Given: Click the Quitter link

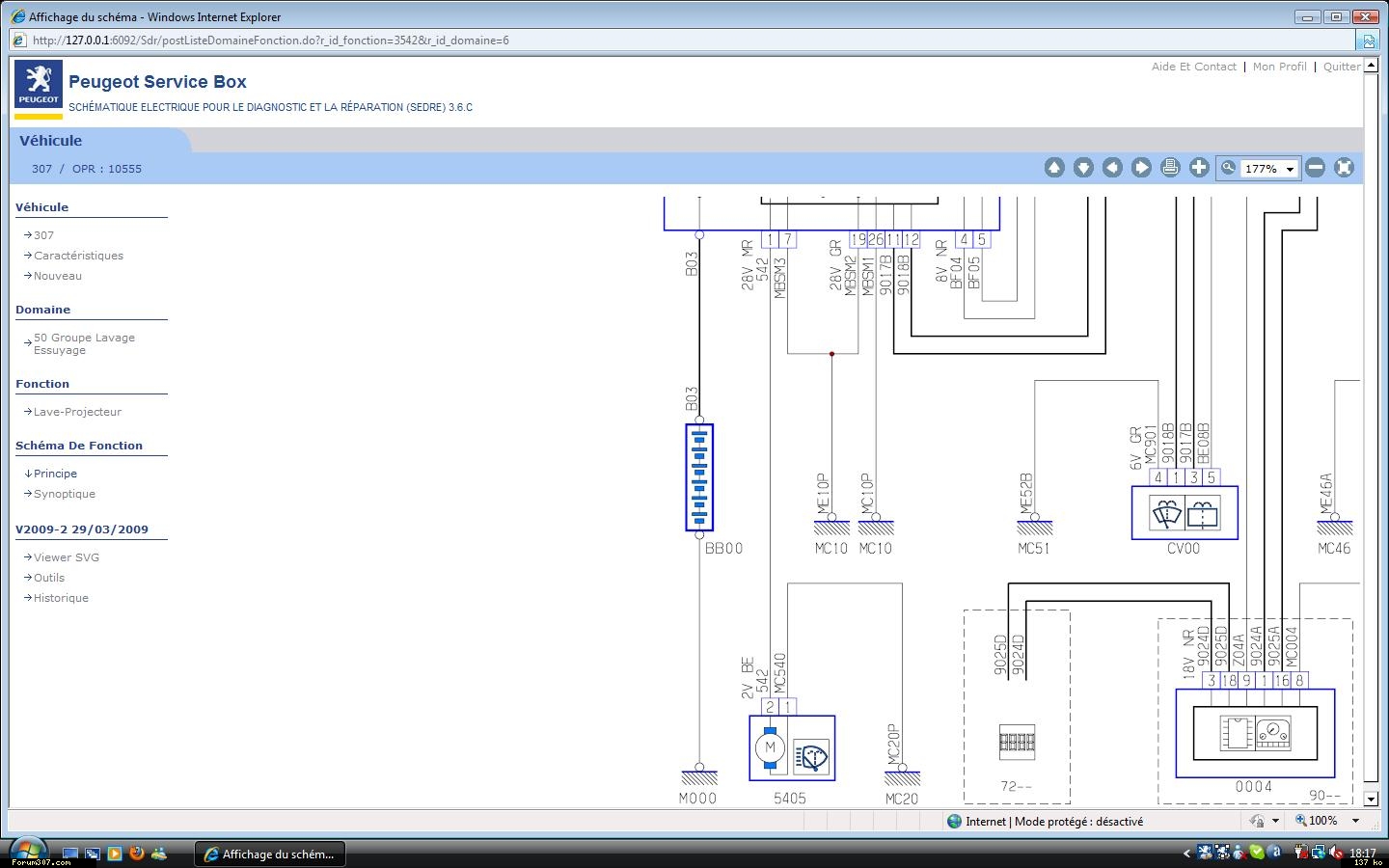Looking at the screenshot, I should [1342, 67].
